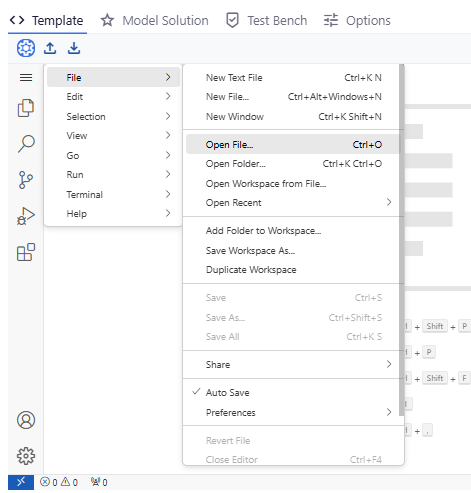
Task: Click the File submenu scrollbar
Action: pos(402,240)
